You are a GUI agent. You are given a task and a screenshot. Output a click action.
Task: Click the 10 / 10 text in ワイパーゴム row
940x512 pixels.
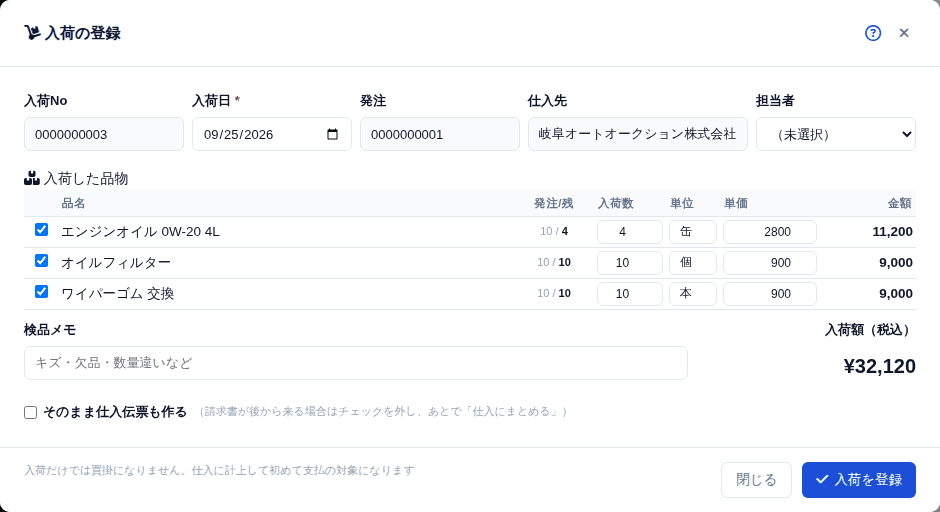[554, 294]
